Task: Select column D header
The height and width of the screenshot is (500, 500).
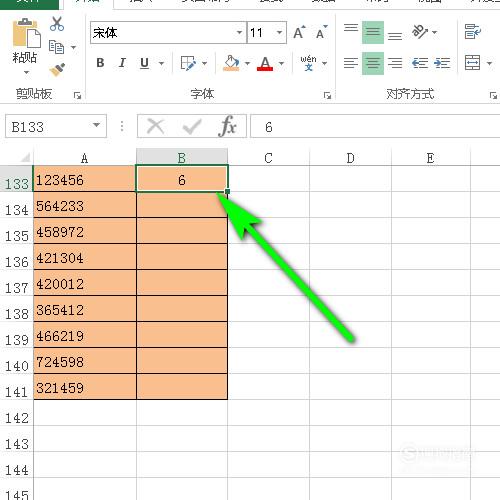Action: tap(350, 157)
